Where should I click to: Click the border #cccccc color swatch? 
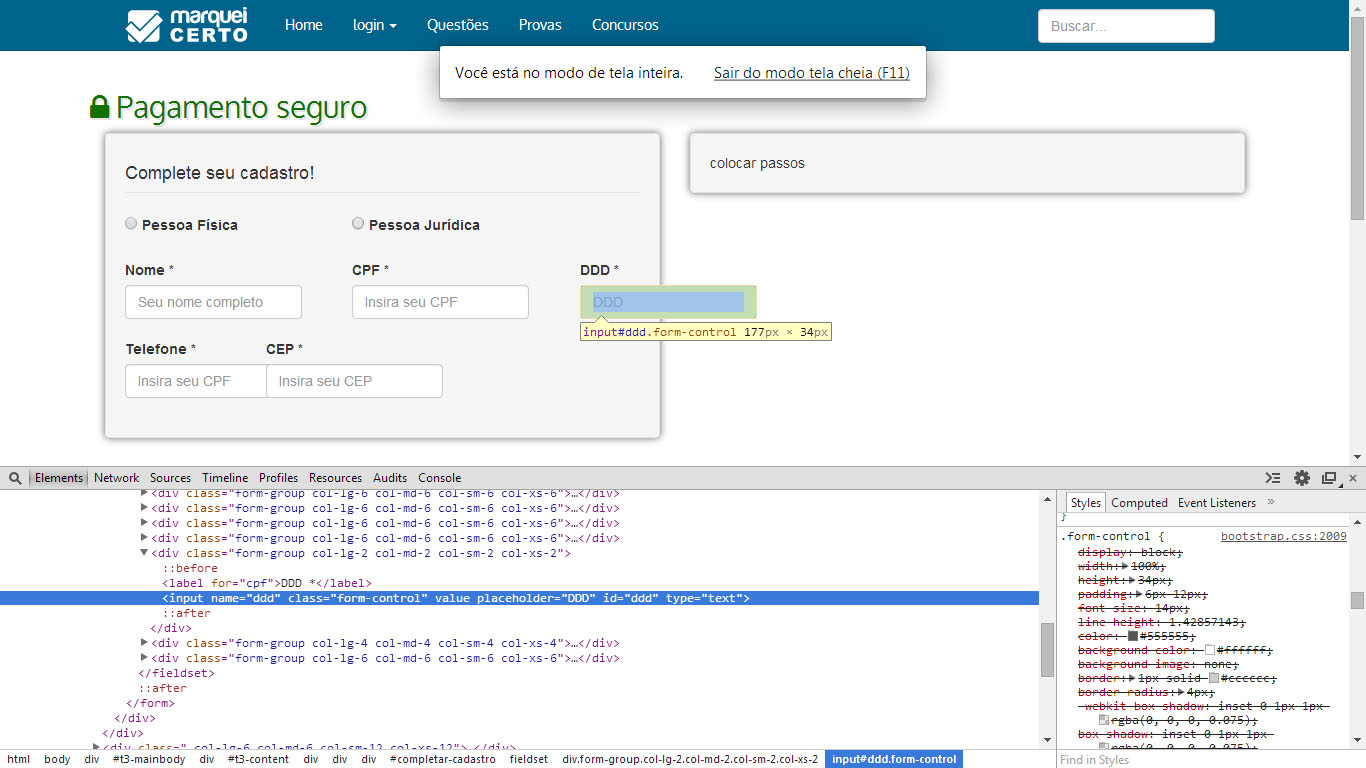coord(1214,678)
